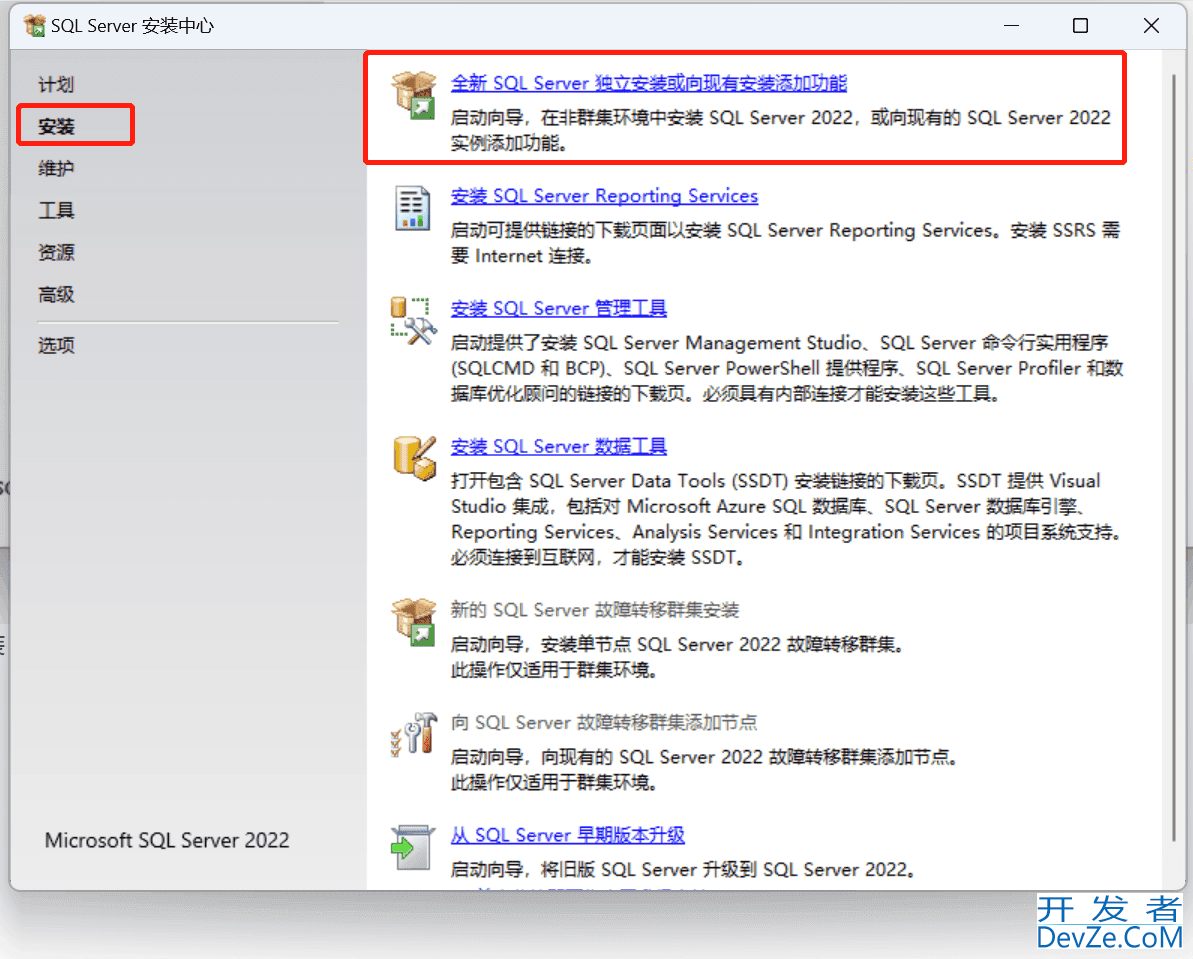Open the 维护 sidebar section
The height and width of the screenshot is (959, 1193).
(x=56, y=168)
